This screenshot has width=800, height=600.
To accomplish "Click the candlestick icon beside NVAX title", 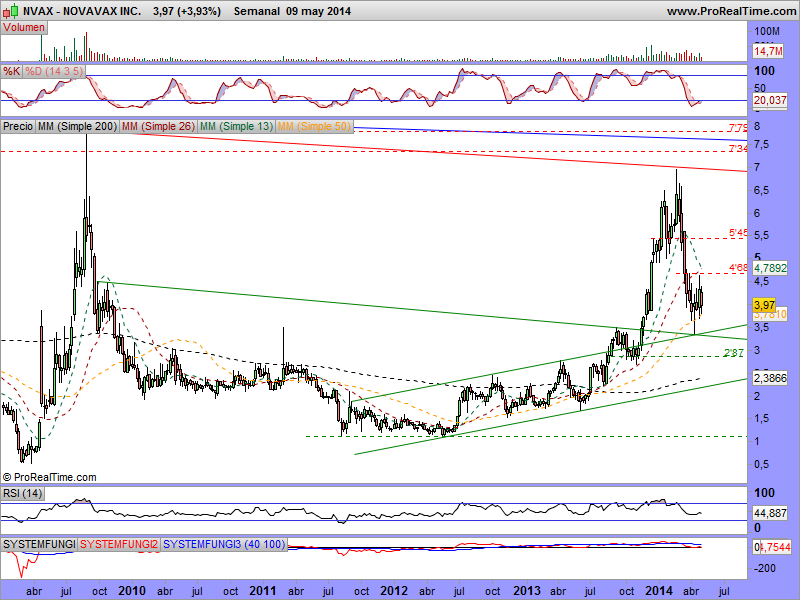I will coord(11,11).
